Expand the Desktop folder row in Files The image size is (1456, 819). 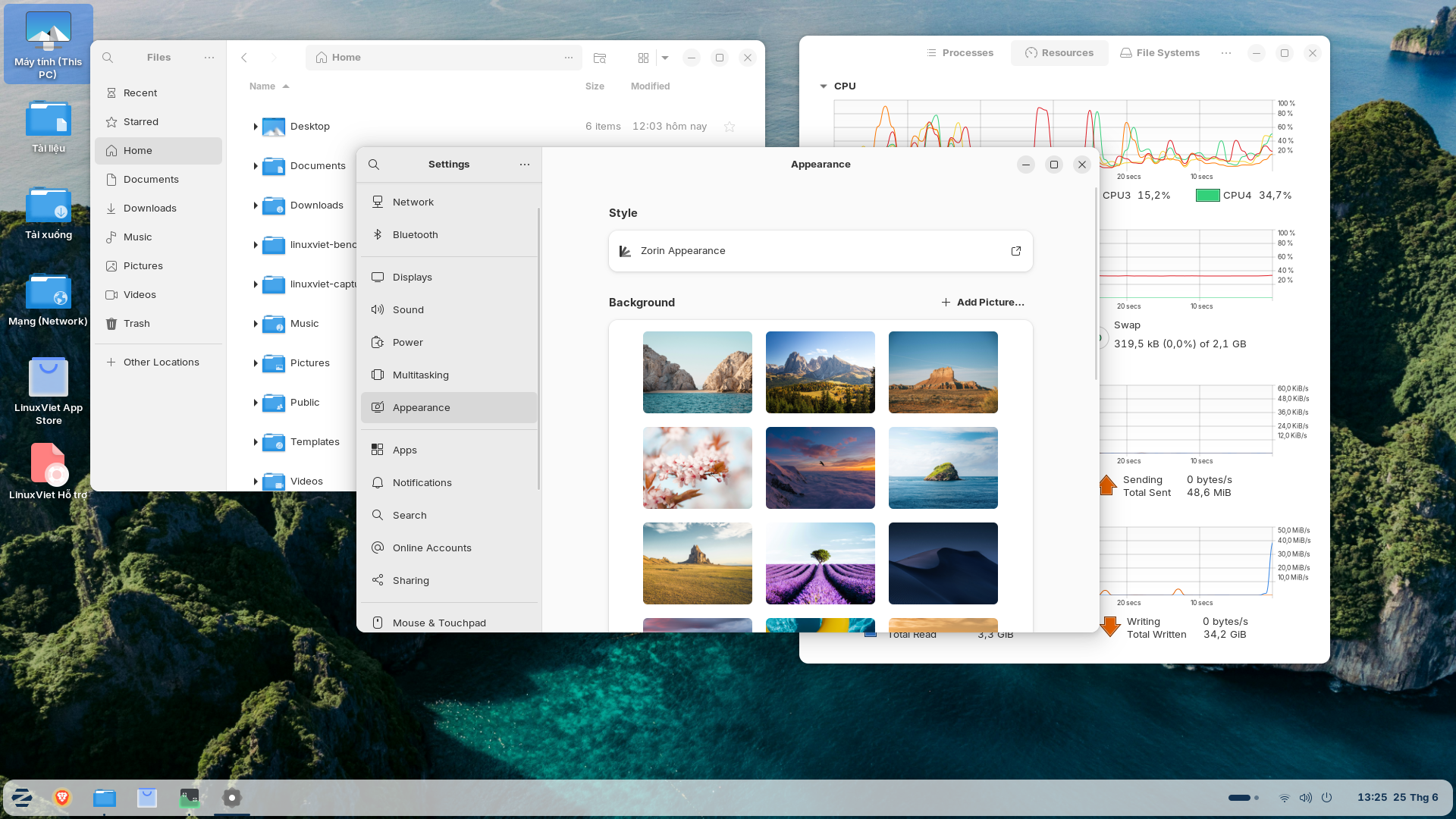click(x=256, y=127)
